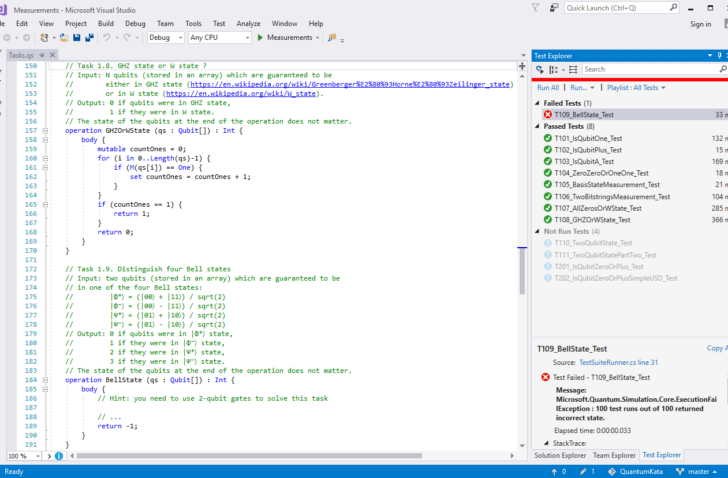
Task: Open TestSuiteRunner.cs line 31 source link
Action: [618, 362]
